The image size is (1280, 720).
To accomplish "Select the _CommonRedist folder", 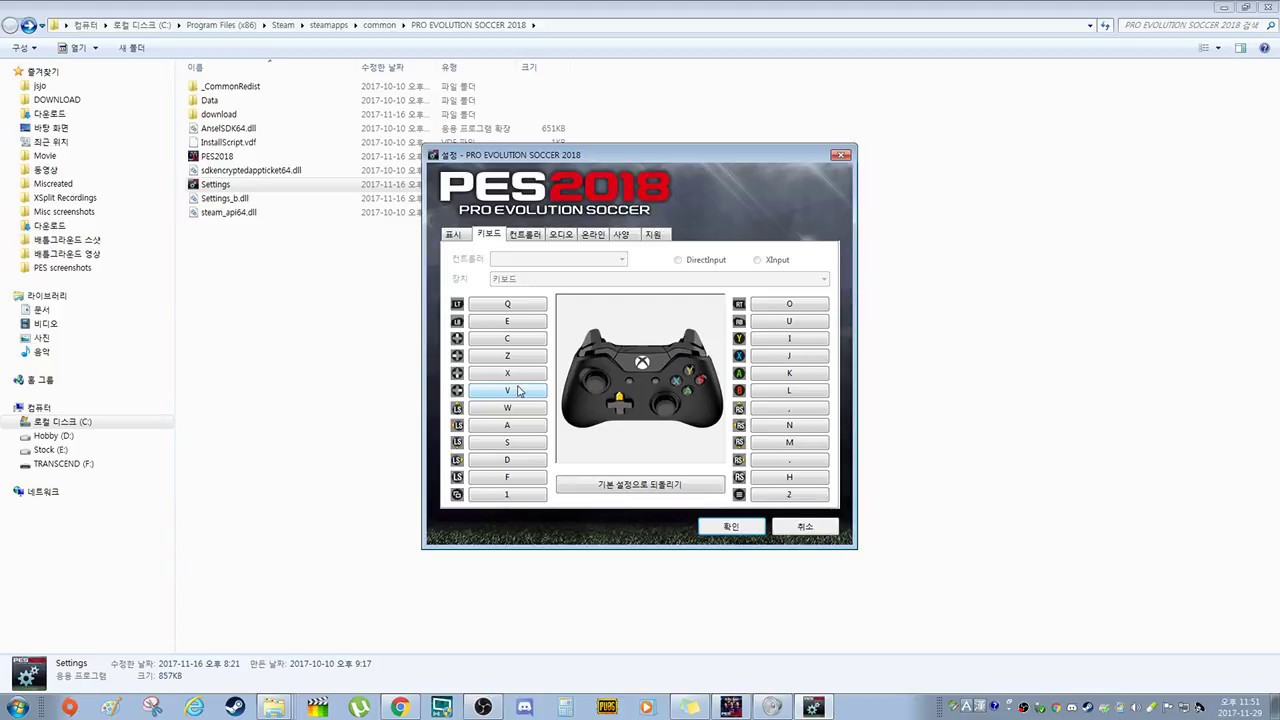I will coord(230,86).
